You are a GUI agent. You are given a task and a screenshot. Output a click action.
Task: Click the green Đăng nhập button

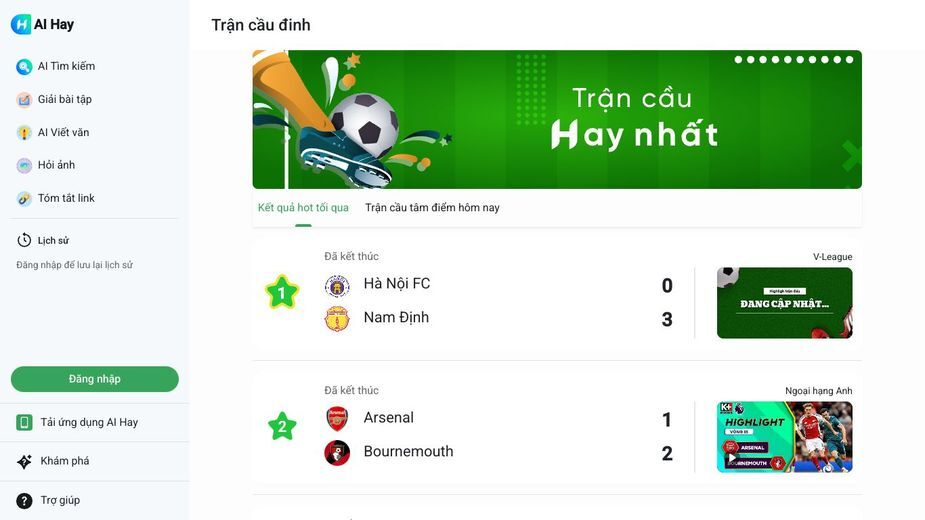[x=94, y=379]
